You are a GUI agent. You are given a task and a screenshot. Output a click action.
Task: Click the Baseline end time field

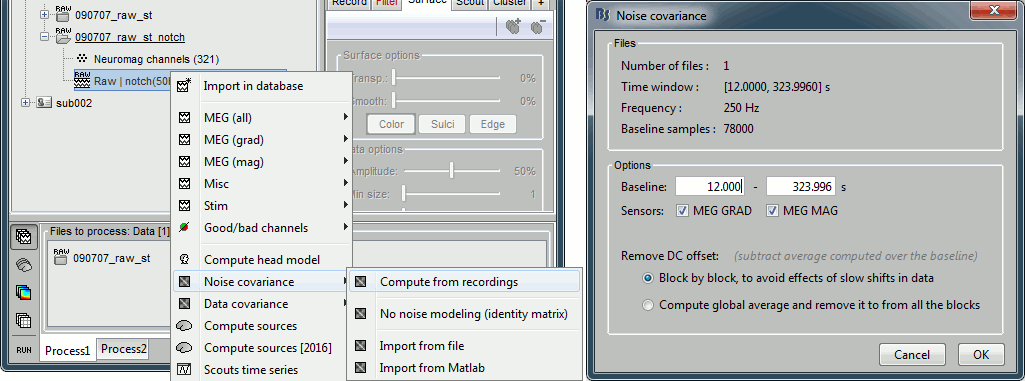(x=801, y=187)
